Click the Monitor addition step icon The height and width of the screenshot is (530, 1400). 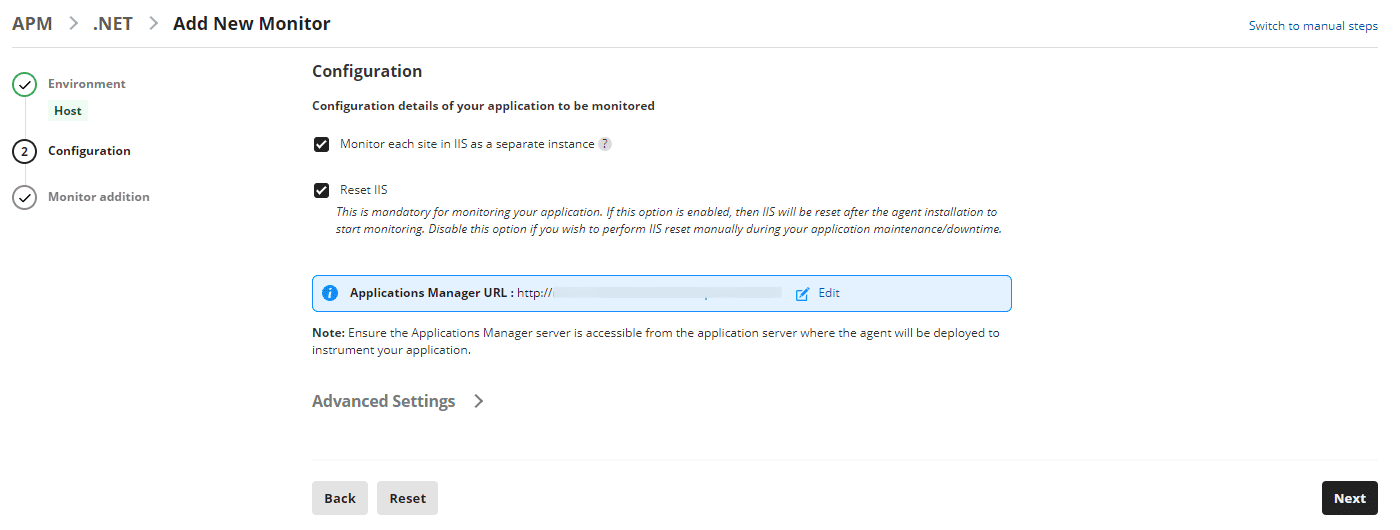coord(25,198)
